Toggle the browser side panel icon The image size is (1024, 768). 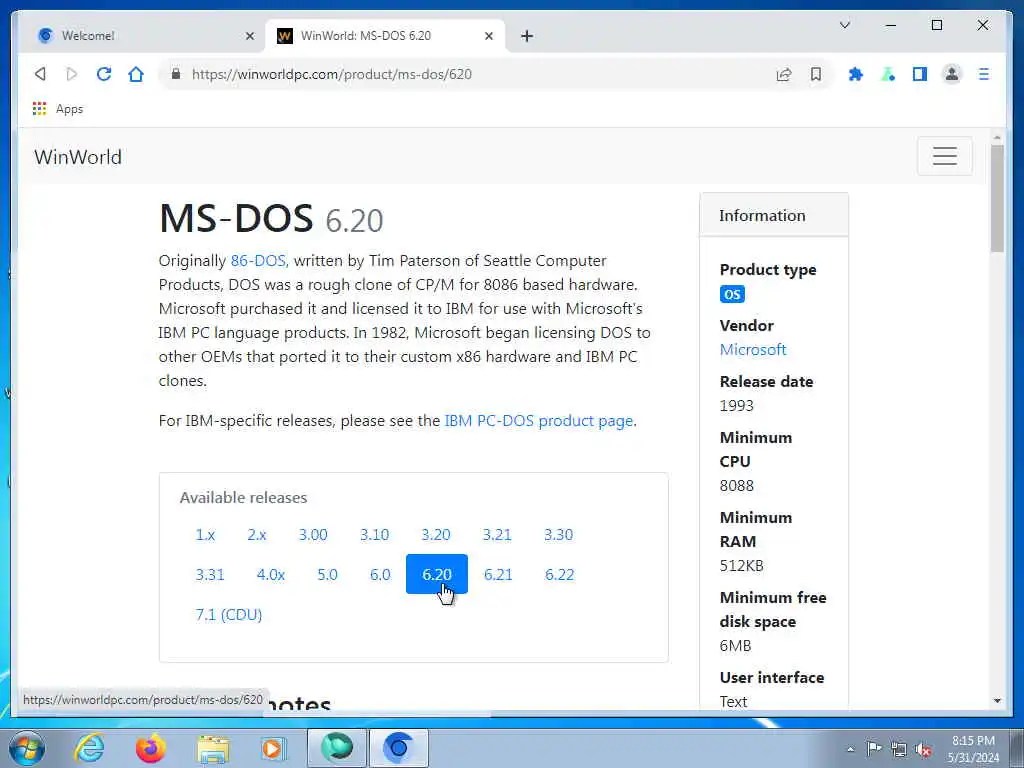[920, 74]
